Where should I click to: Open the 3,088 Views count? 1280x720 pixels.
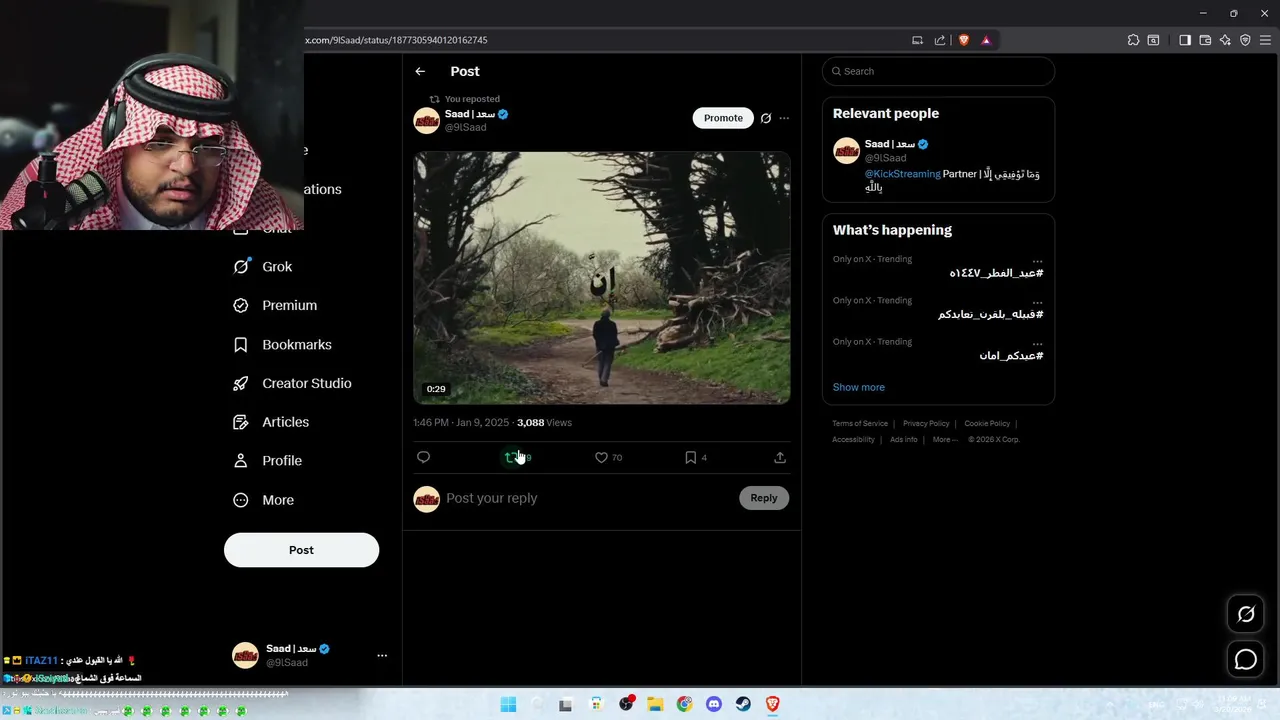[x=544, y=423]
